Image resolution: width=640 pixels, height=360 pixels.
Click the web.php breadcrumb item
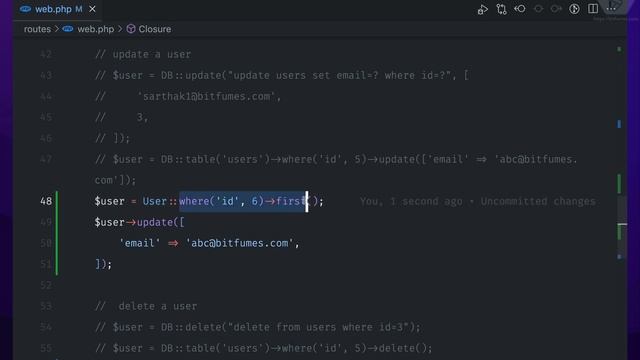tap(96, 29)
